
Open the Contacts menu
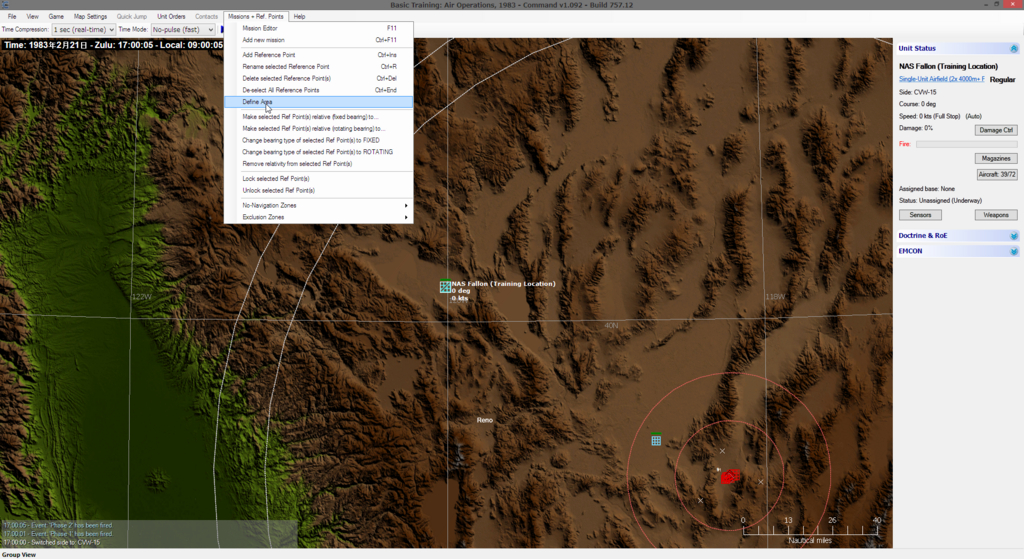pyautogui.click(x=206, y=16)
